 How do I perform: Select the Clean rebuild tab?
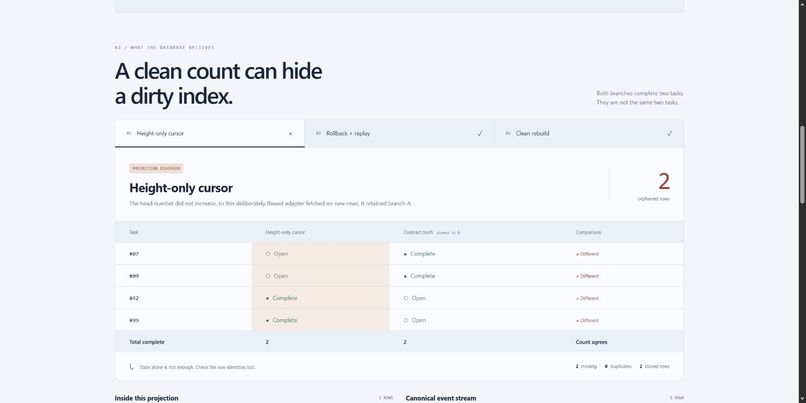pyautogui.click(x=589, y=134)
